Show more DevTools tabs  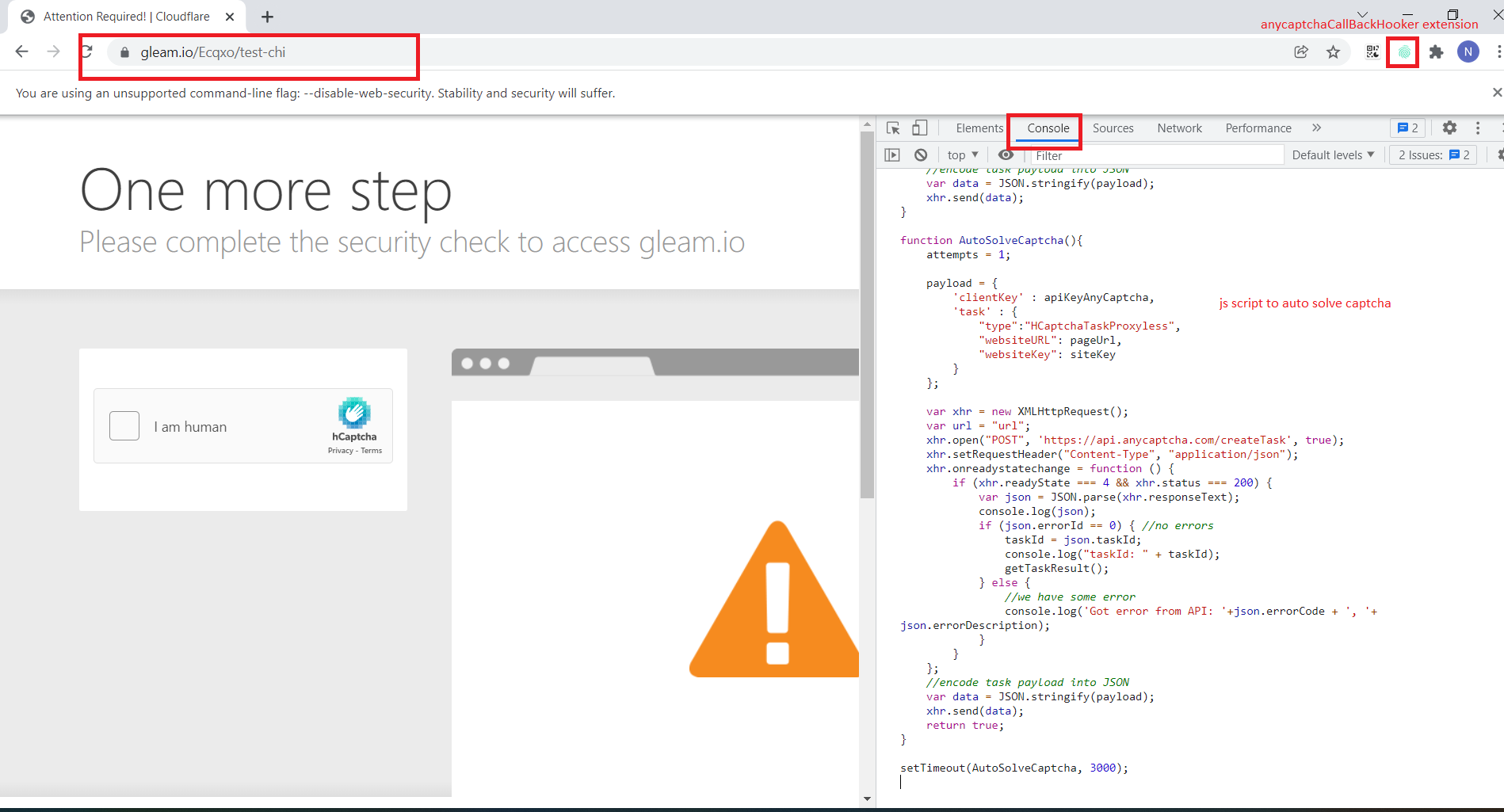(x=1316, y=128)
